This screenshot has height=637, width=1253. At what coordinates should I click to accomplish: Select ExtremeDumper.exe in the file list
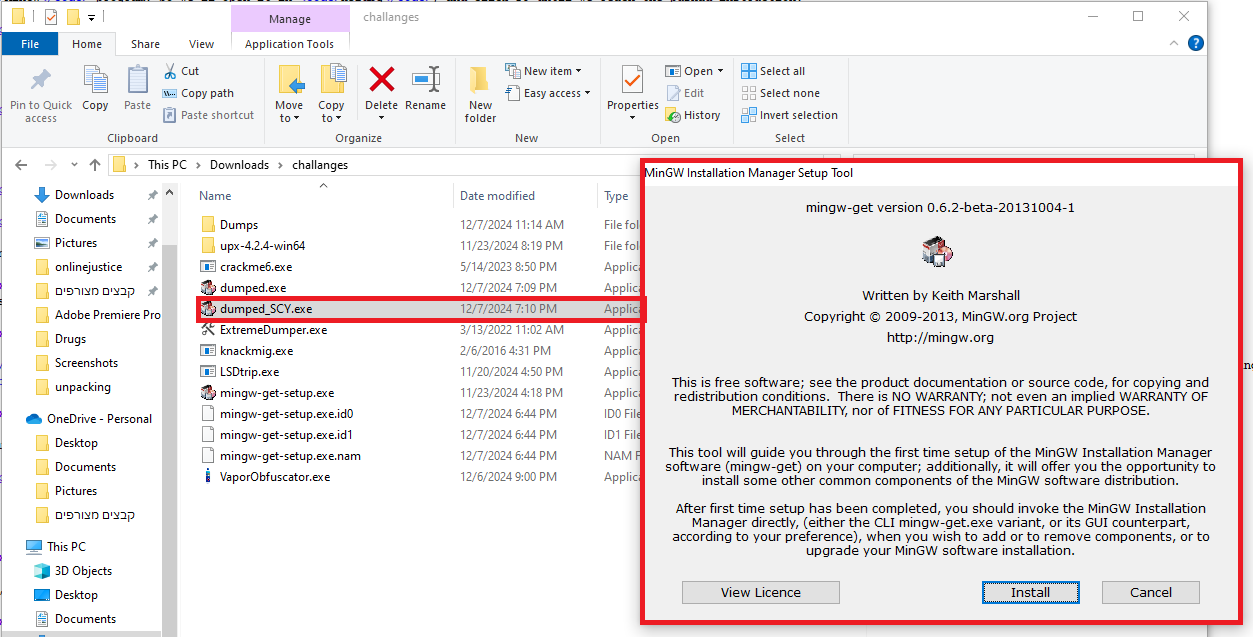273,330
